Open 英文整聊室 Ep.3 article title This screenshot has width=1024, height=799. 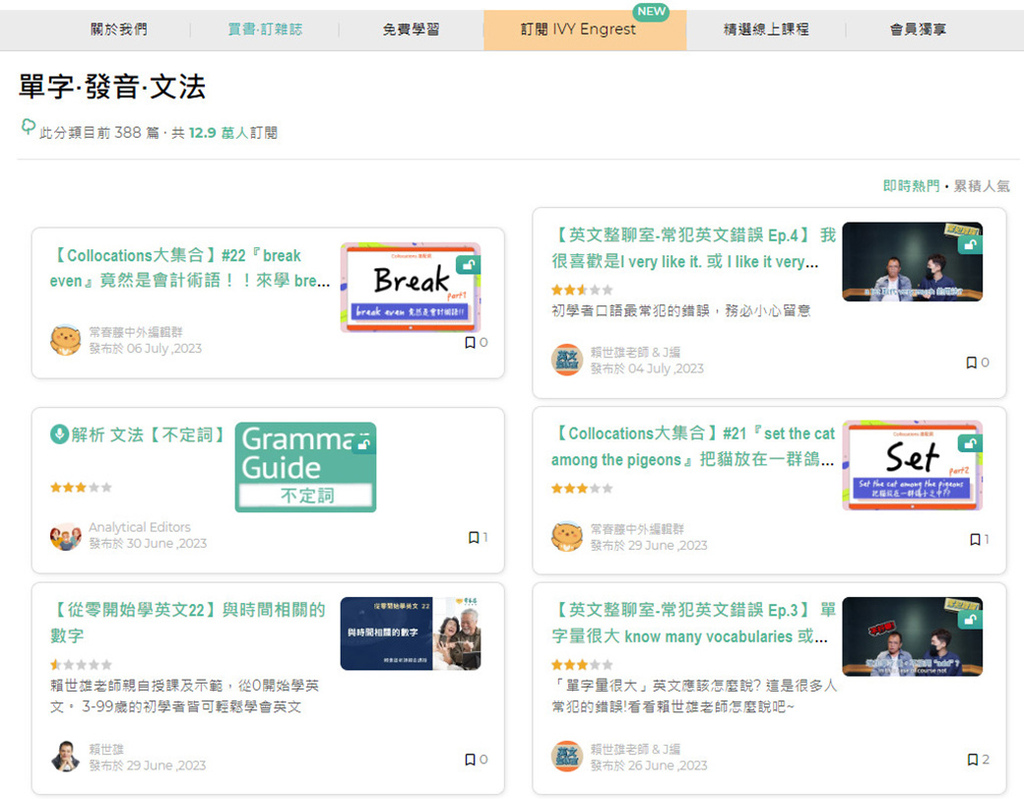coord(694,623)
